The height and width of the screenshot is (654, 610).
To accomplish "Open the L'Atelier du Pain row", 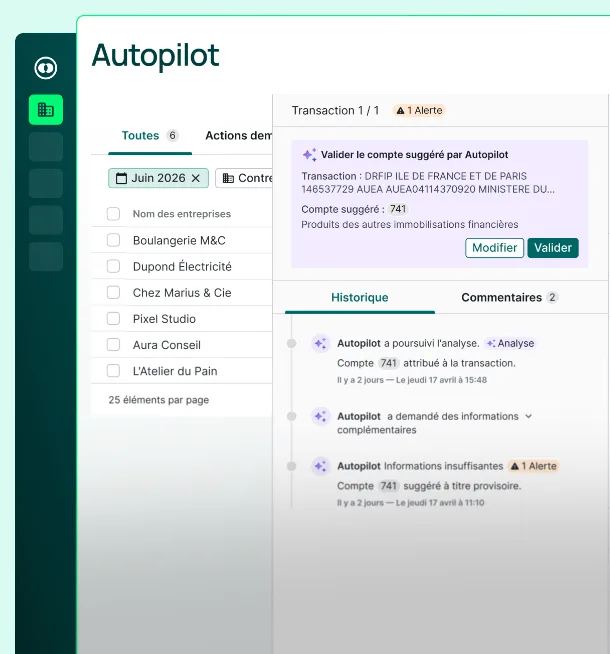I will 182,371.
